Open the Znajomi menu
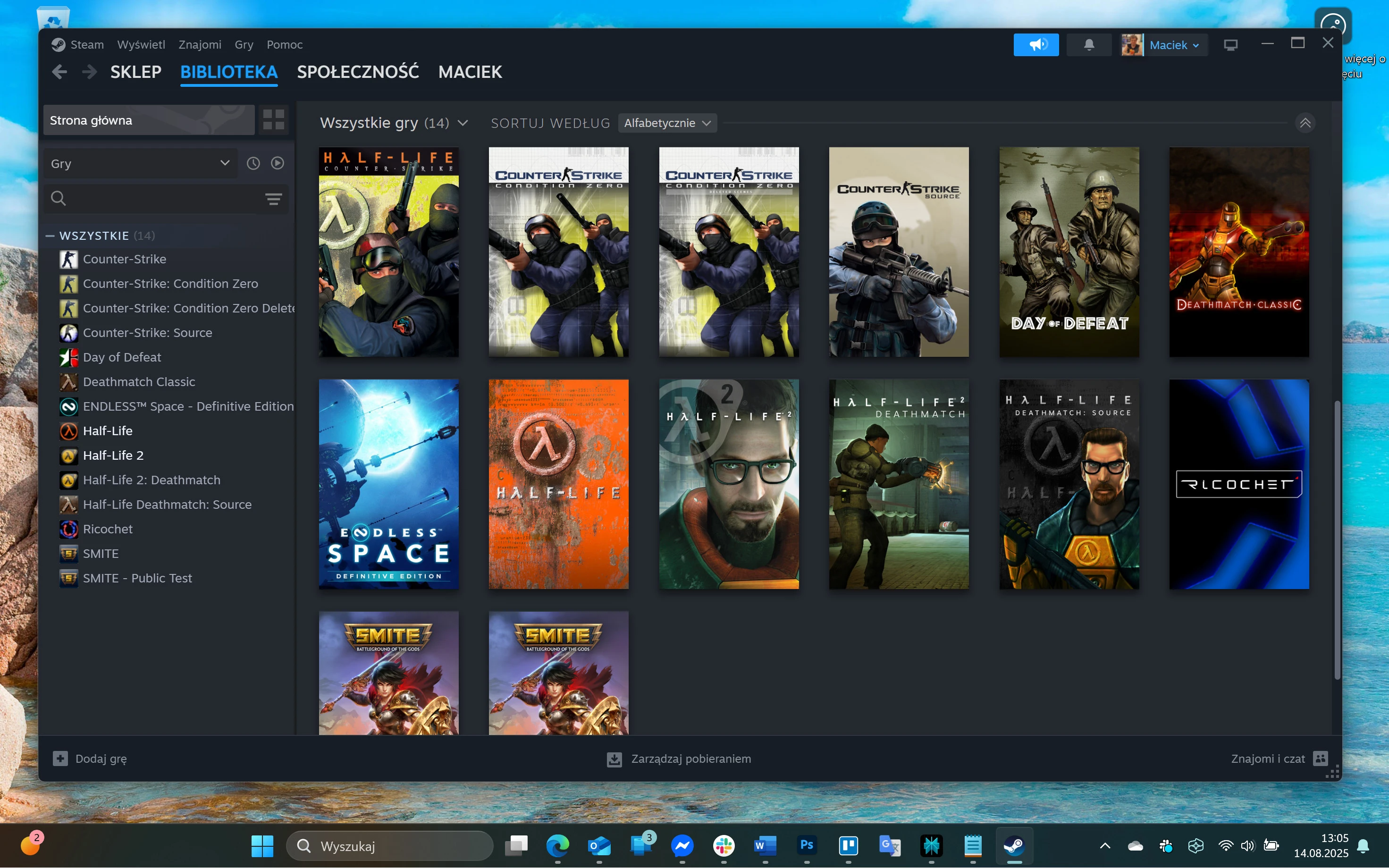 click(x=200, y=45)
